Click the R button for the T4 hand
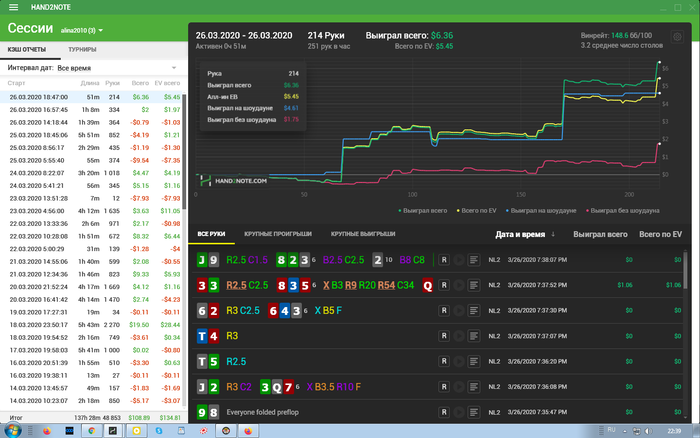The height and width of the screenshot is (438, 700). click(444, 336)
